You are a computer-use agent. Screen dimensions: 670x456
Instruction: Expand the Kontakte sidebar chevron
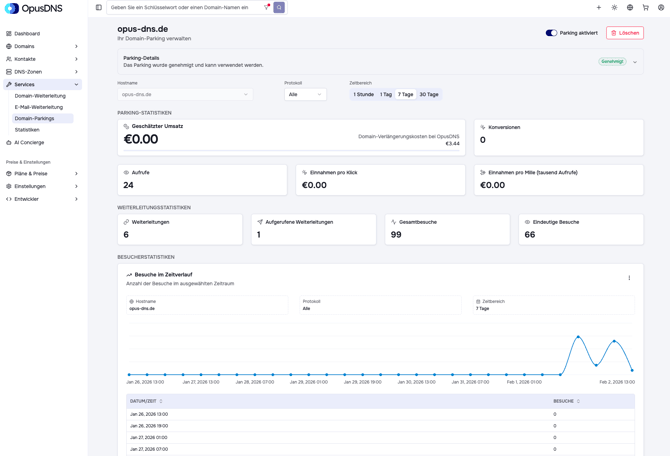[76, 59]
